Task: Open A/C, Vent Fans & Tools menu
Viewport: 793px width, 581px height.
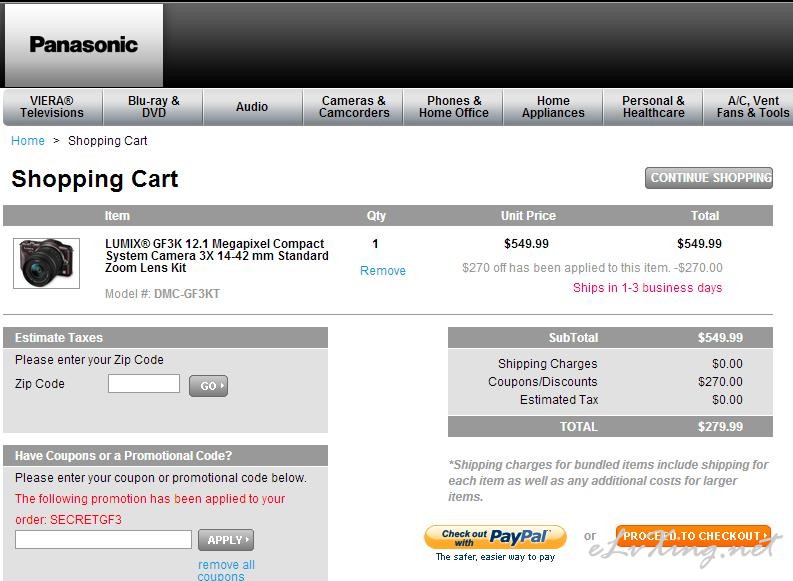Action: tap(749, 107)
